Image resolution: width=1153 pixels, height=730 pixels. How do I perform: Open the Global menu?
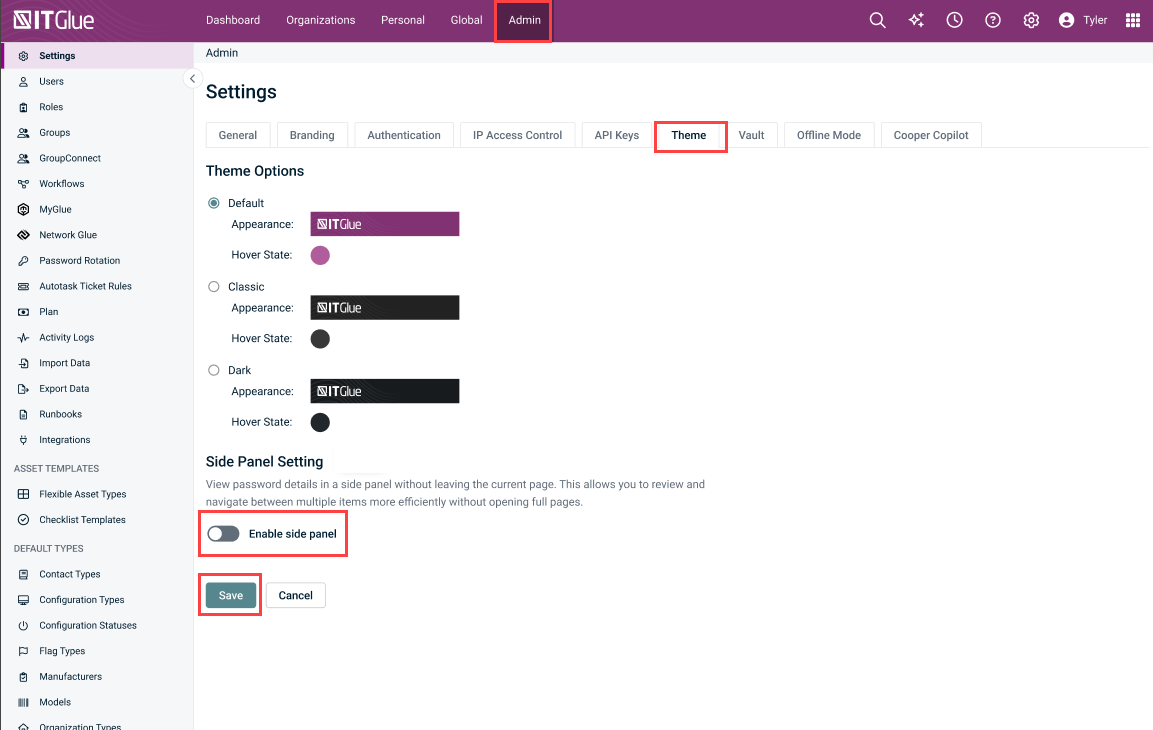click(x=467, y=20)
